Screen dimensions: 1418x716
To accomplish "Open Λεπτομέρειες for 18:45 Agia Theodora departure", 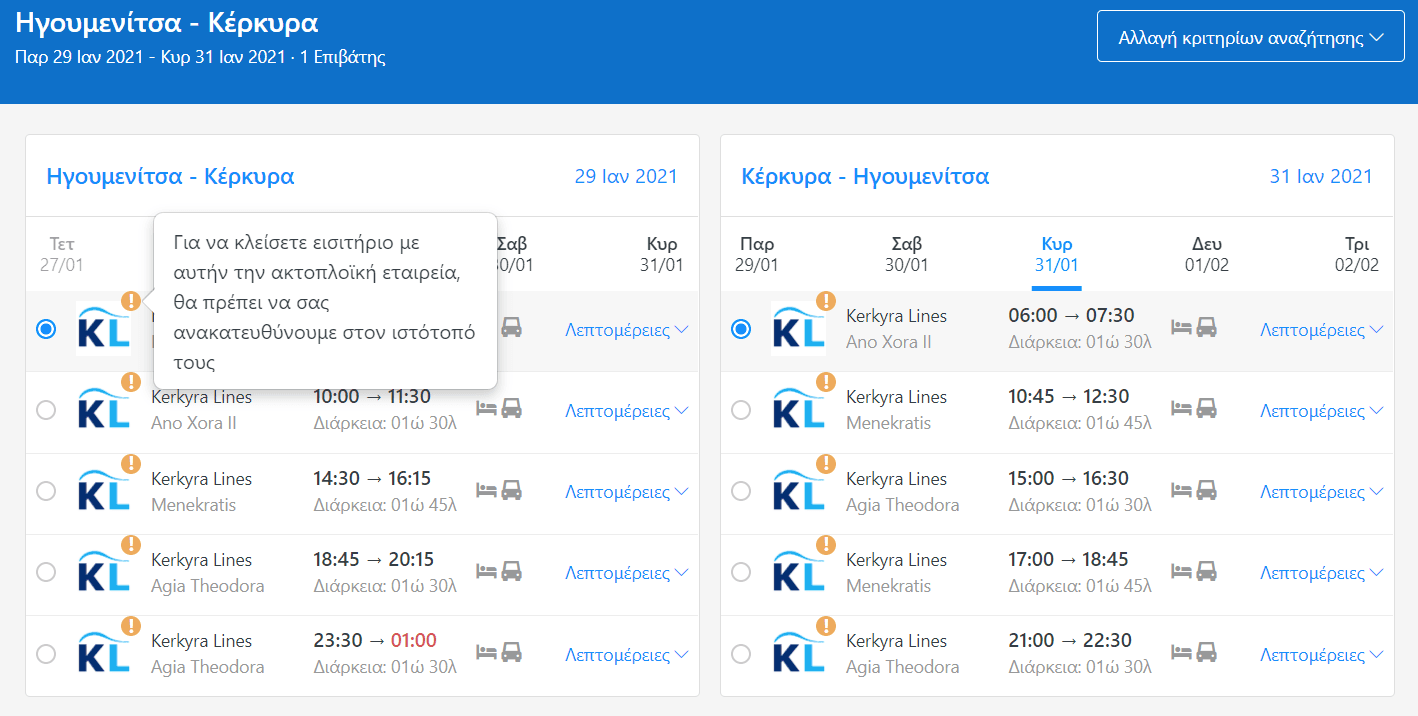I will [x=626, y=573].
